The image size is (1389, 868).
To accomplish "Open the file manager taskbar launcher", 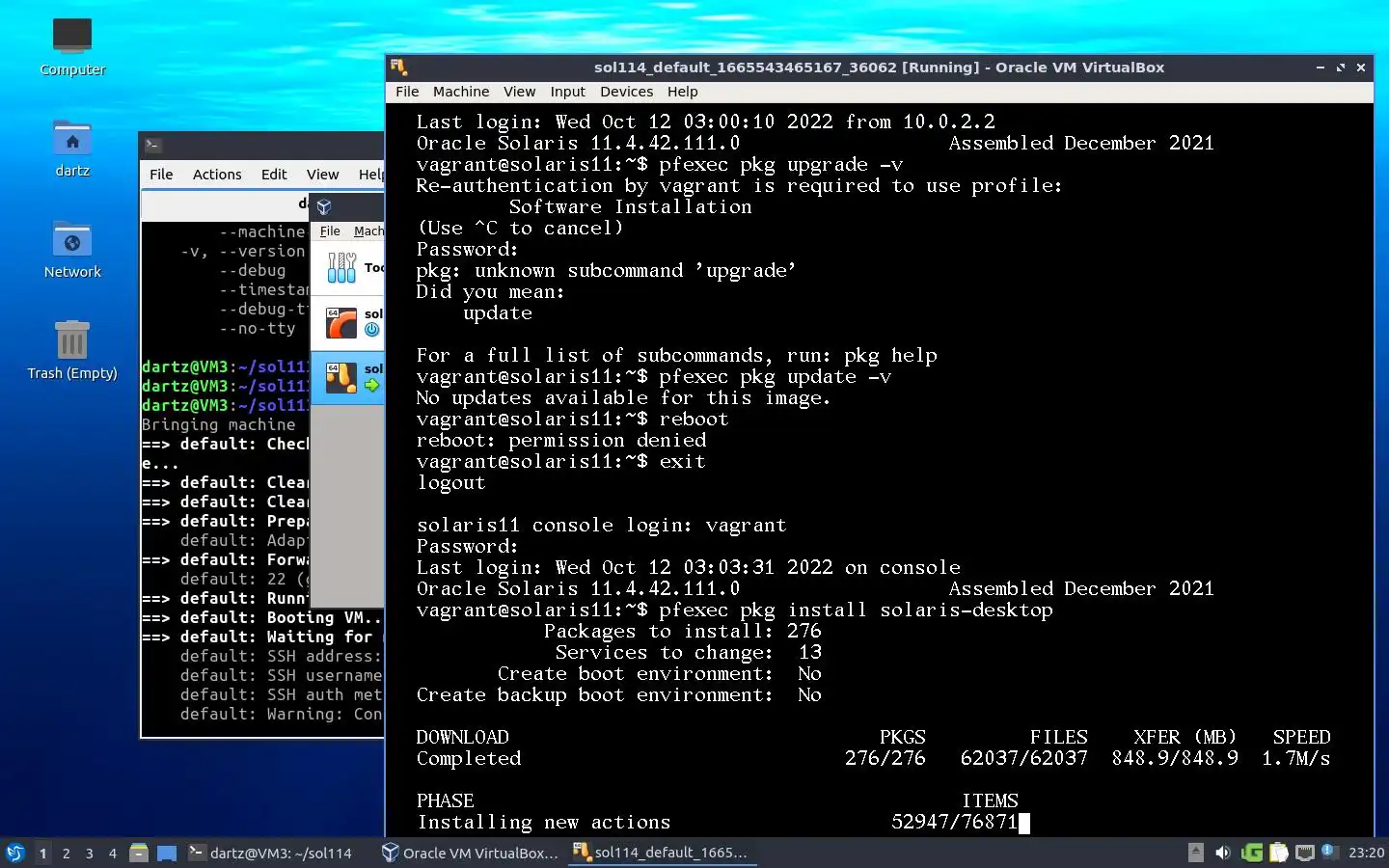I will 139,853.
